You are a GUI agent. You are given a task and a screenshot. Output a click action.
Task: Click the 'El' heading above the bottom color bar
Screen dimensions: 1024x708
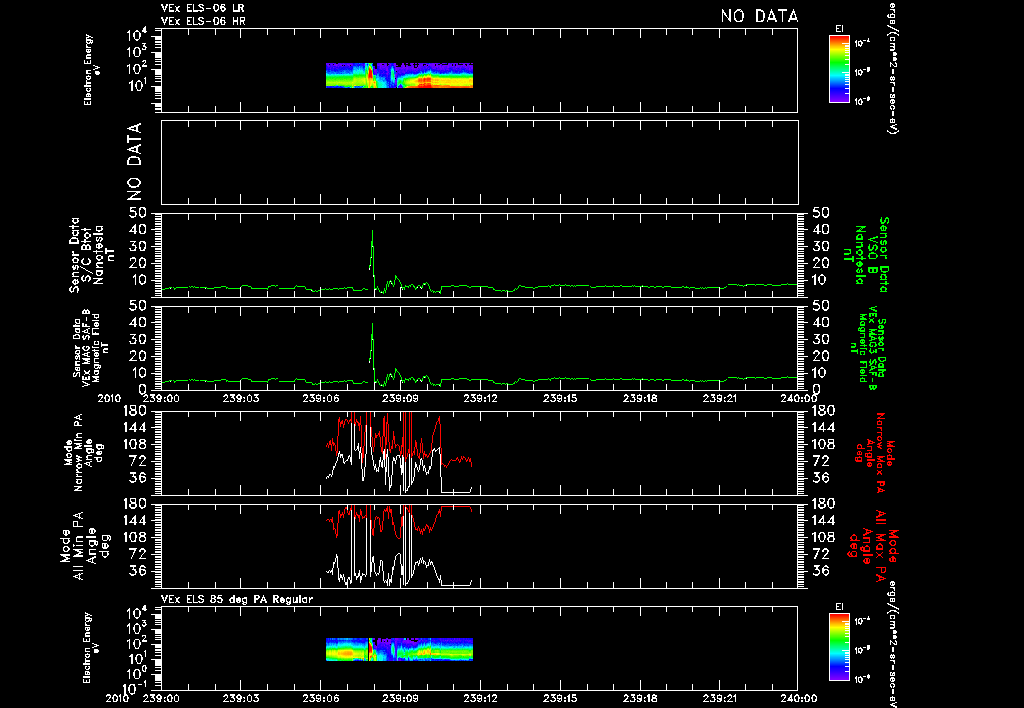839,607
